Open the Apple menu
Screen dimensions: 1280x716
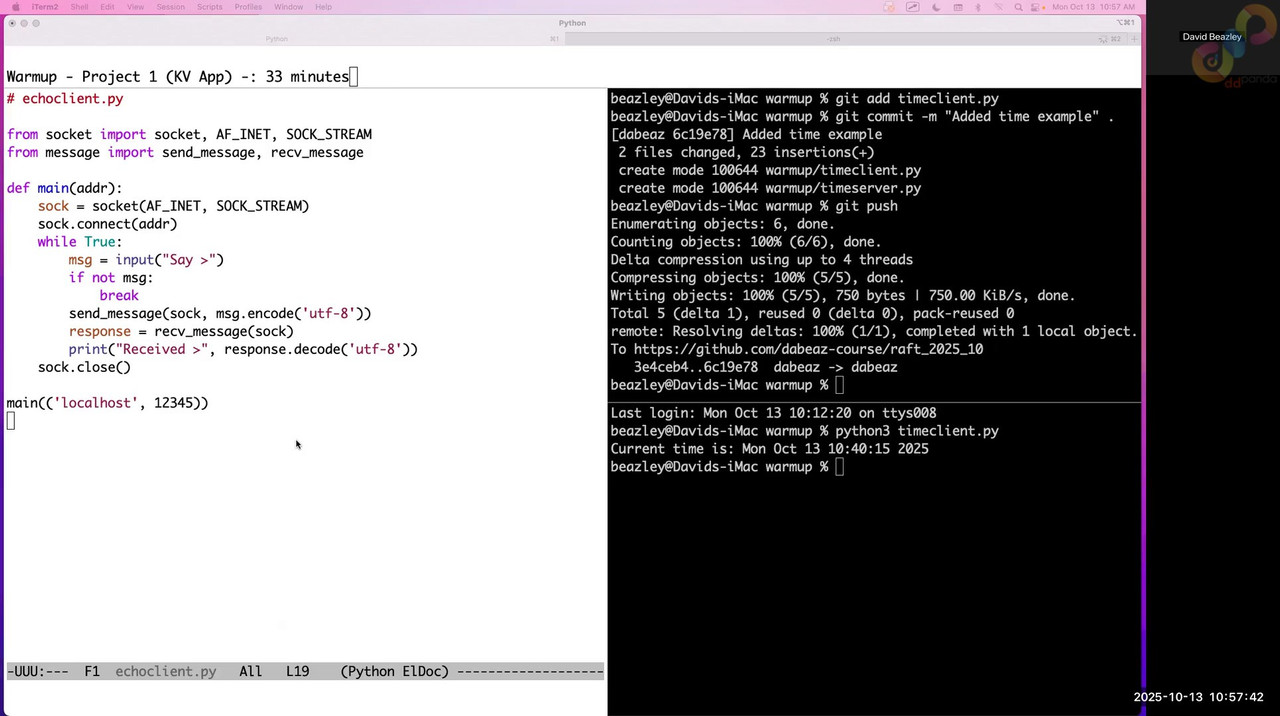(15, 7)
